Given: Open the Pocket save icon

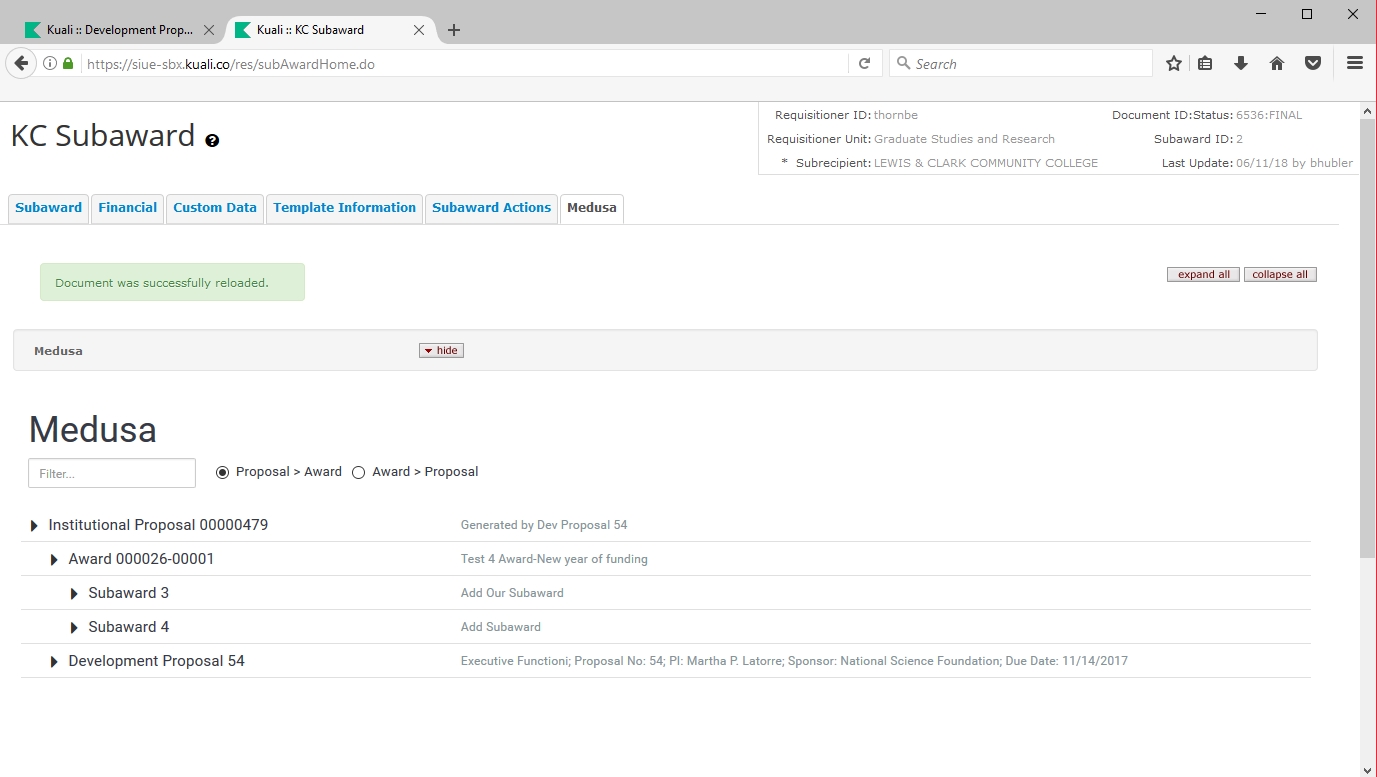Looking at the screenshot, I should (x=1313, y=63).
